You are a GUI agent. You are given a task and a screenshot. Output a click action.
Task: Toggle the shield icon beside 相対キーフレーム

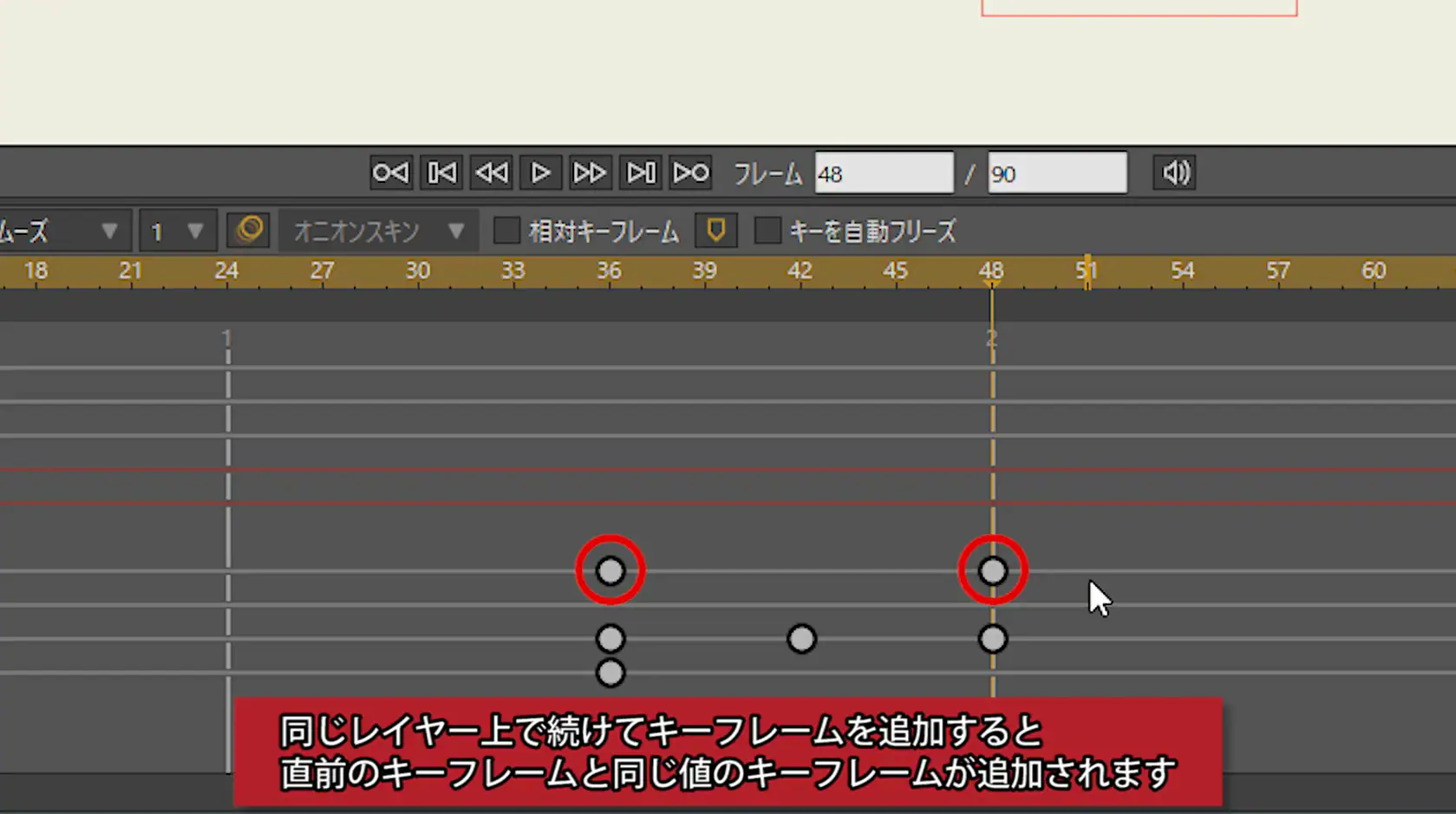coord(715,231)
